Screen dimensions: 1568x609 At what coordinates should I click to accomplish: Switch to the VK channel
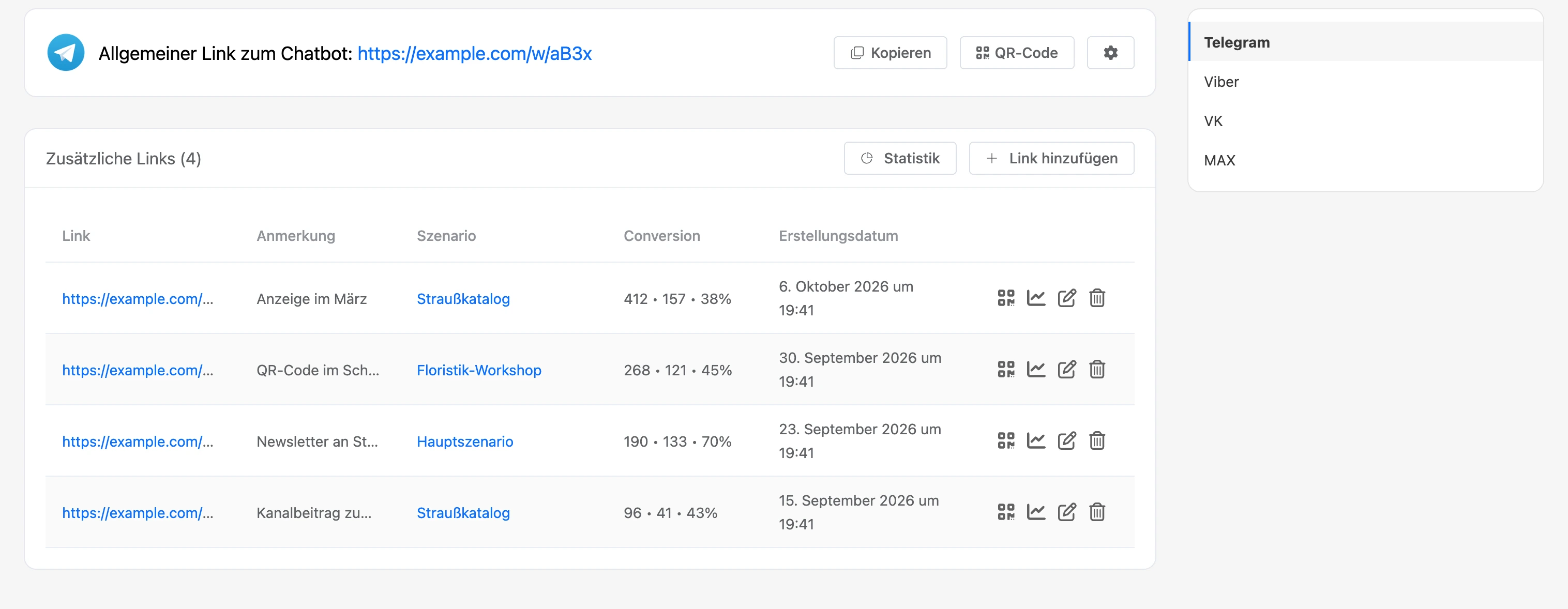(x=1365, y=121)
